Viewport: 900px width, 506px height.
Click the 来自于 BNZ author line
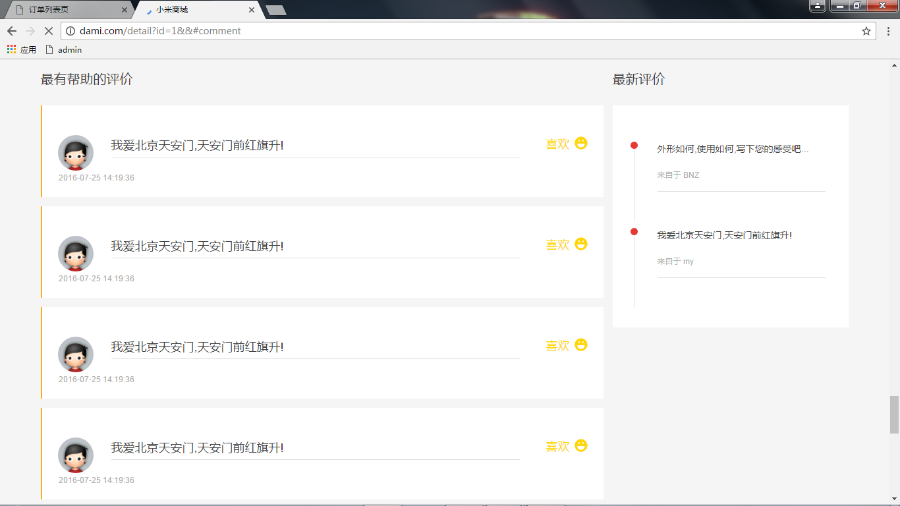[678, 175]
